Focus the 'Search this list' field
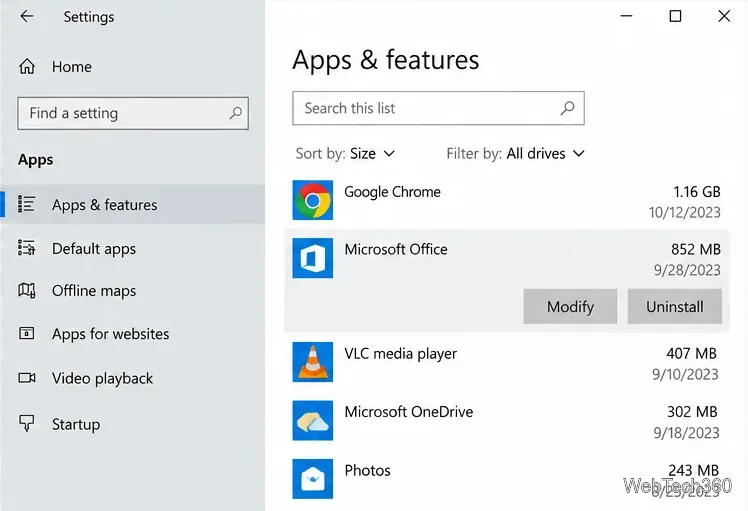The image size is (748, 511). pos(438,108)
